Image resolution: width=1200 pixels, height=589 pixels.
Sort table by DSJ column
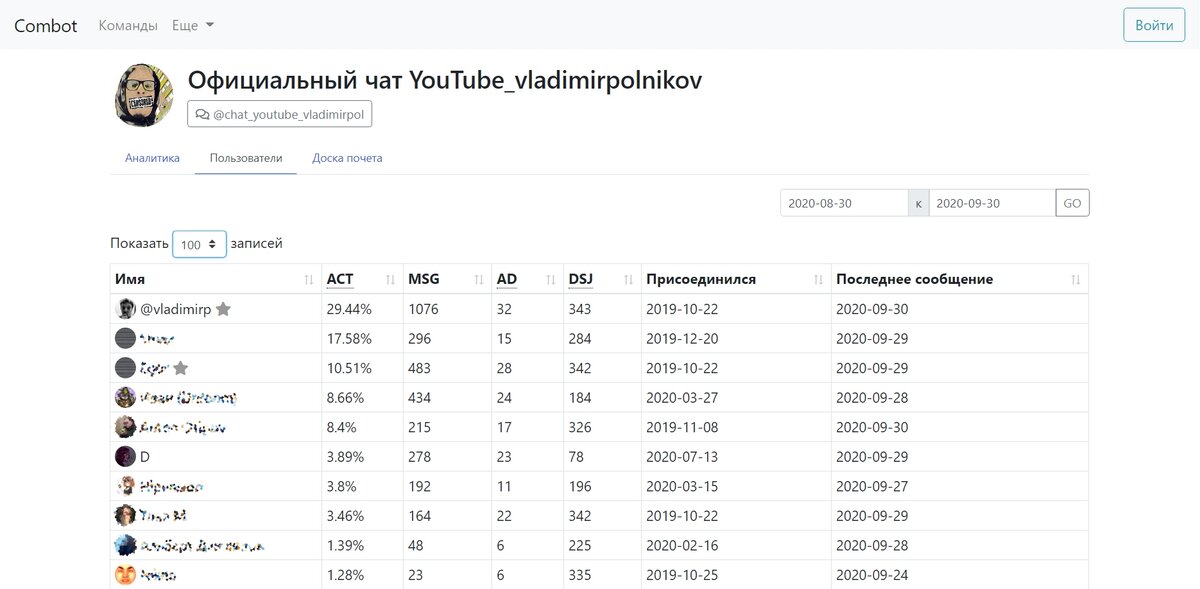pyautogui.click(x=602, y=279)
